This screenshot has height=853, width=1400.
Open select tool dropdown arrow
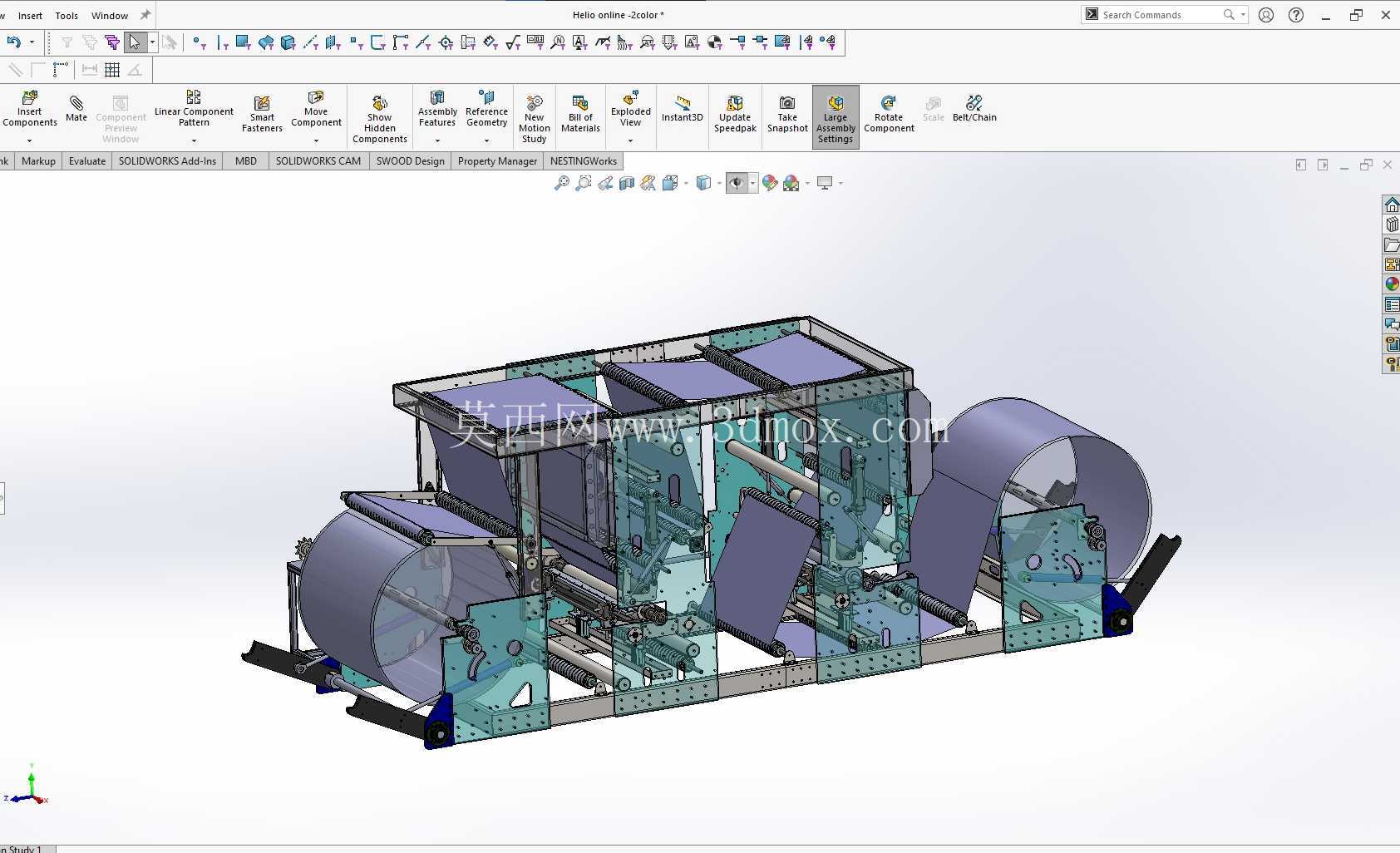(x=152, y=42)
